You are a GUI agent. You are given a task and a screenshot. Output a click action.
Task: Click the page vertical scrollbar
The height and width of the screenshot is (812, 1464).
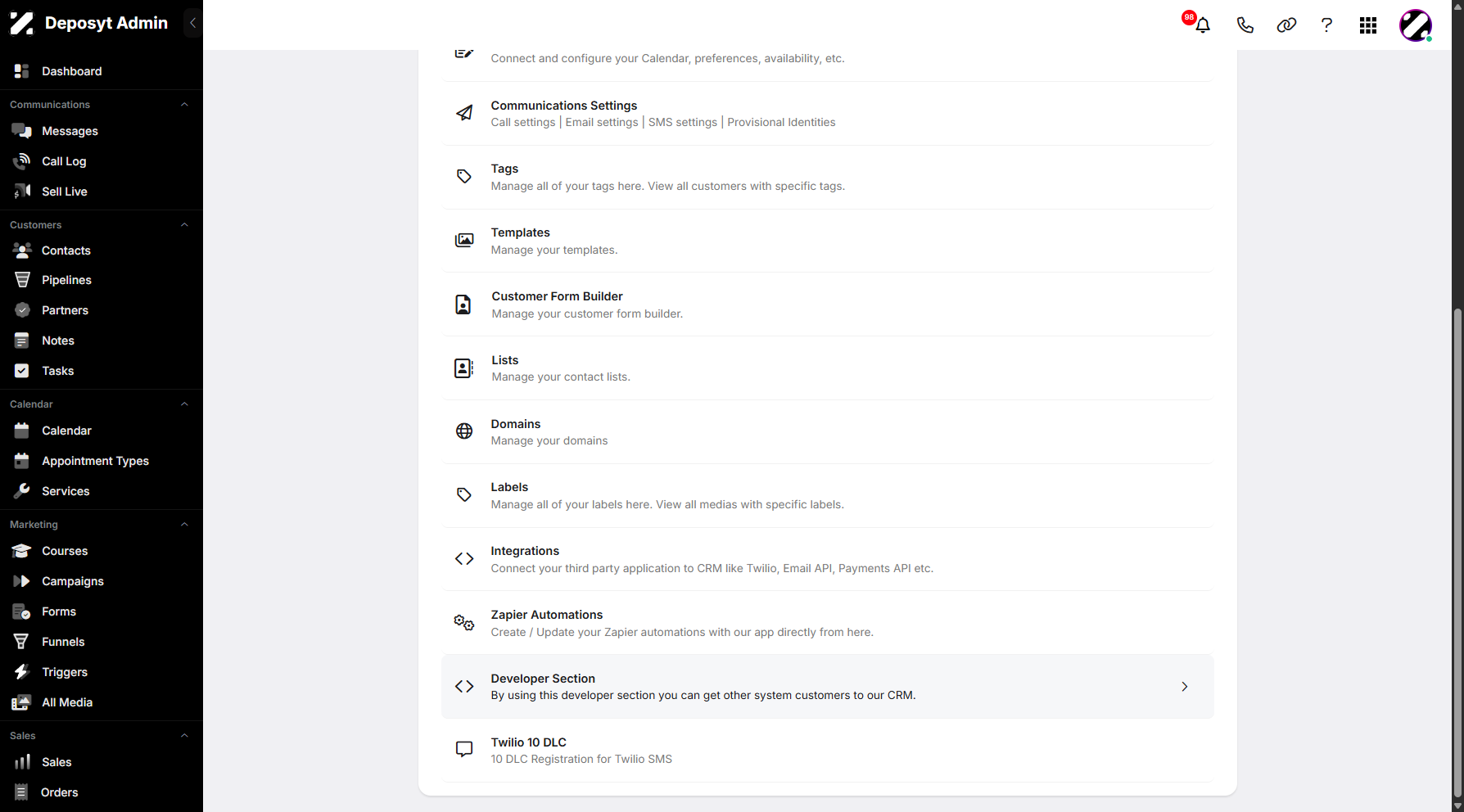[1457, 553]
